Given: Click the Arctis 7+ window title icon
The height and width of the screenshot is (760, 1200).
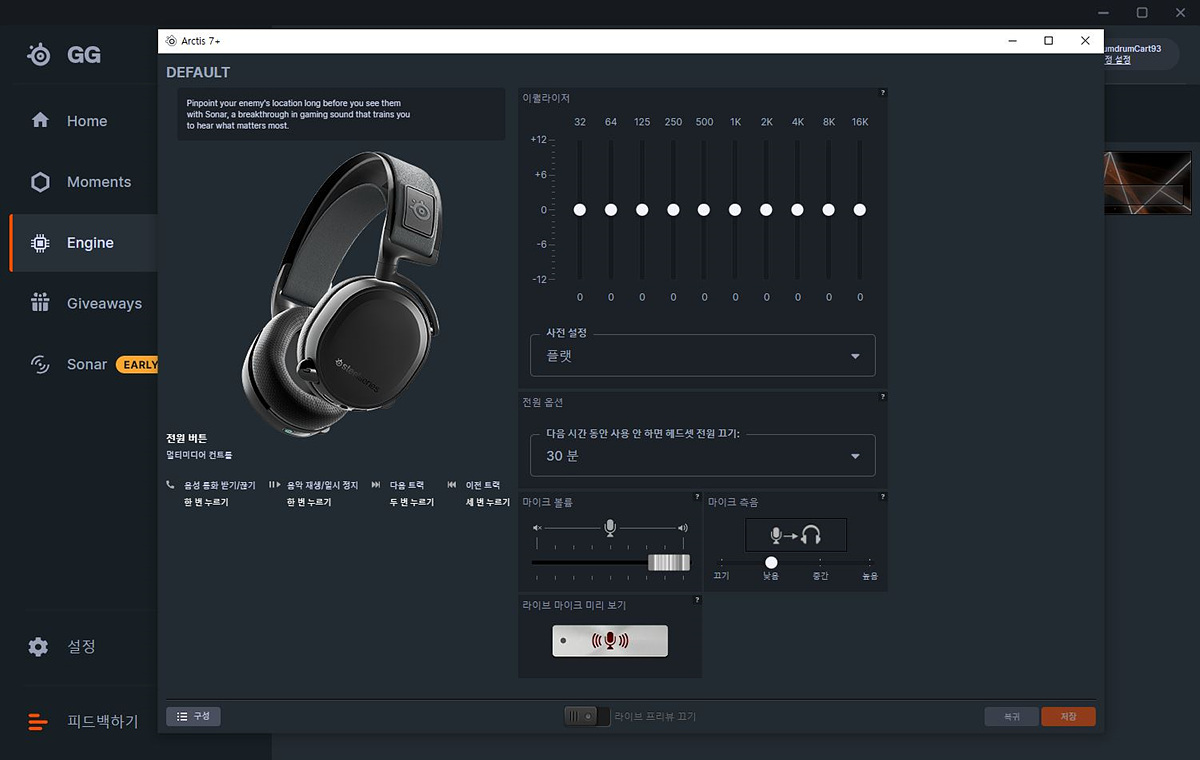Looking at the screenshot, I should 171,41.
